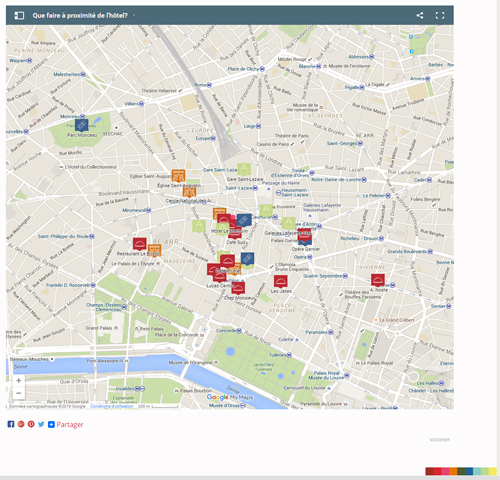Open the map legend sidebar panel
The image size is (500, 480).
[x=19, y=15]
